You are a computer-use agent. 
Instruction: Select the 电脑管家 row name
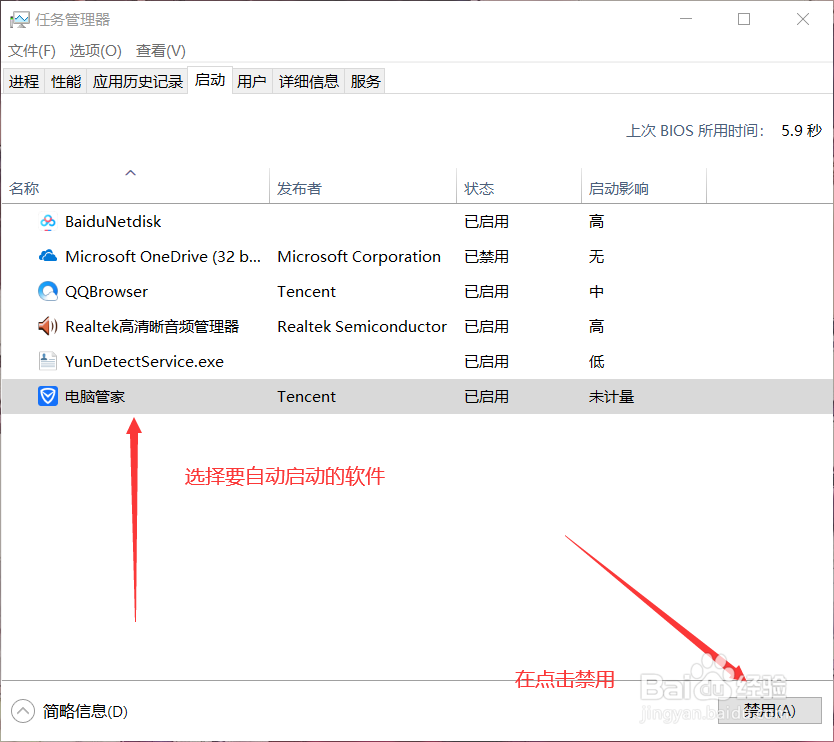click(x=95, y=397)
